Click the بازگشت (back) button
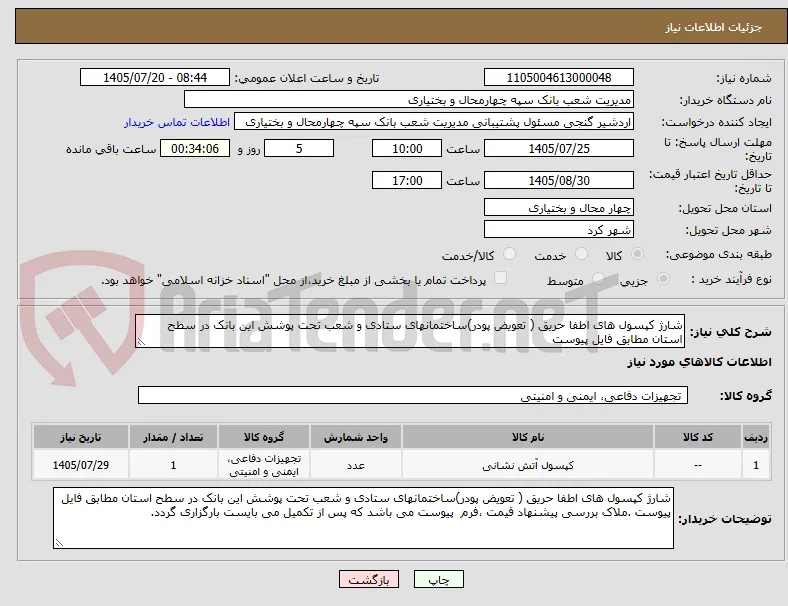788x606 pixels. [368, 579]
